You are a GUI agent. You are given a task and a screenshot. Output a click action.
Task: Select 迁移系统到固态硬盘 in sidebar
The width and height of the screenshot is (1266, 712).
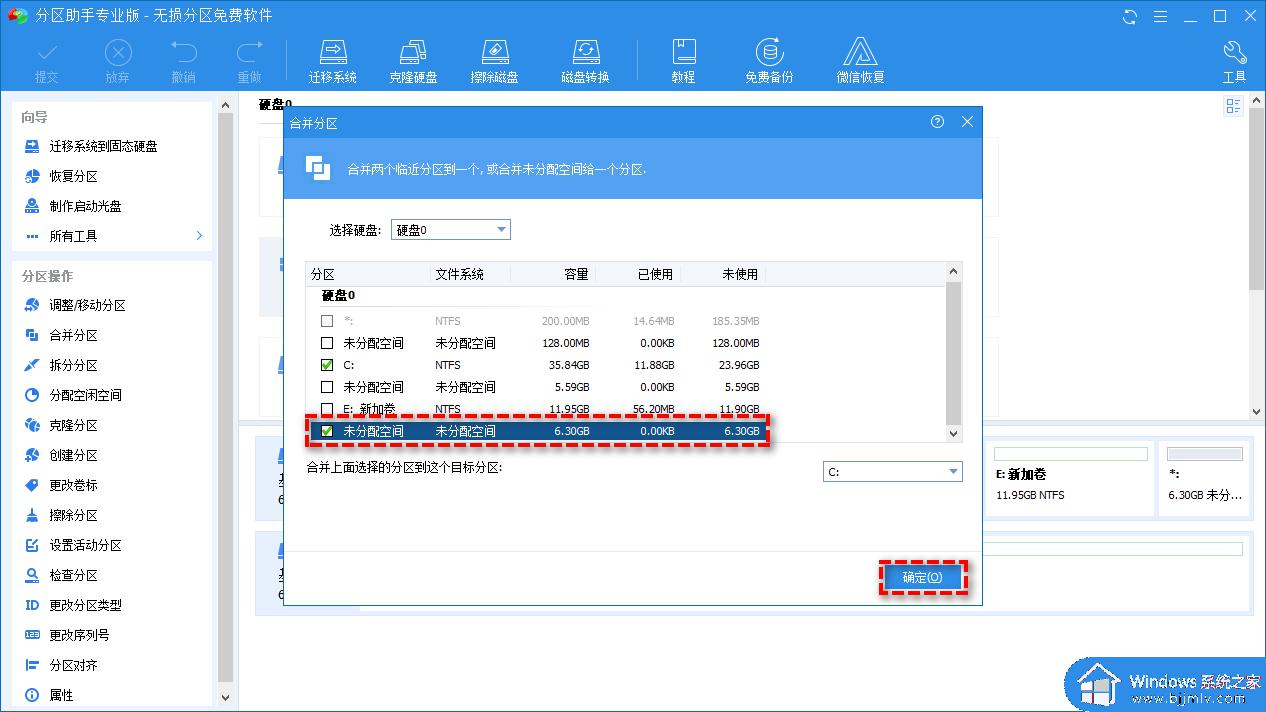[x=103, y=146]
